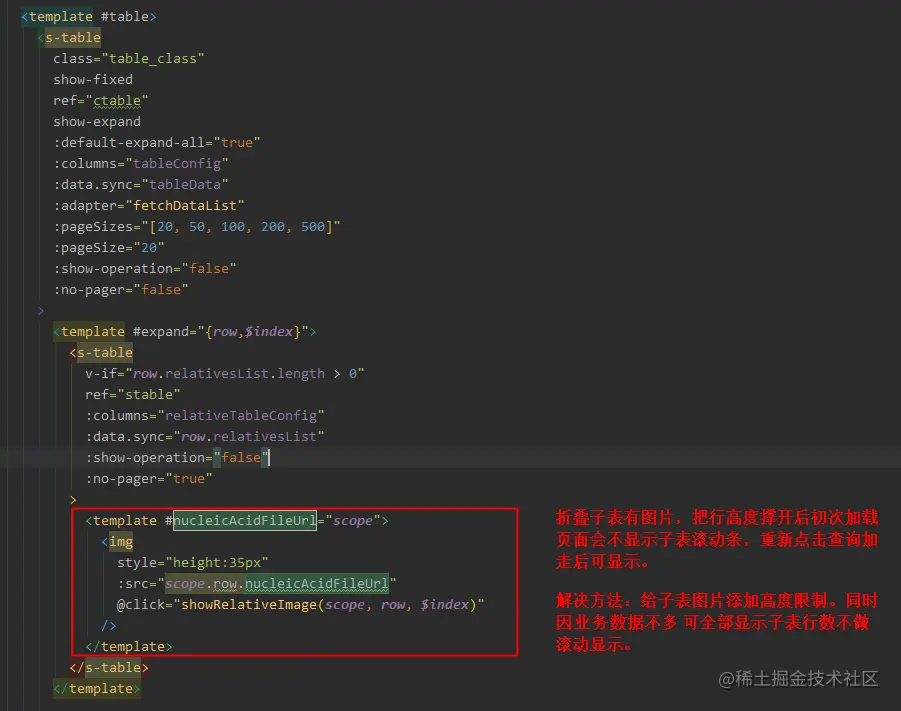Click the :data.sync="tableData" binding

[141, 185]
